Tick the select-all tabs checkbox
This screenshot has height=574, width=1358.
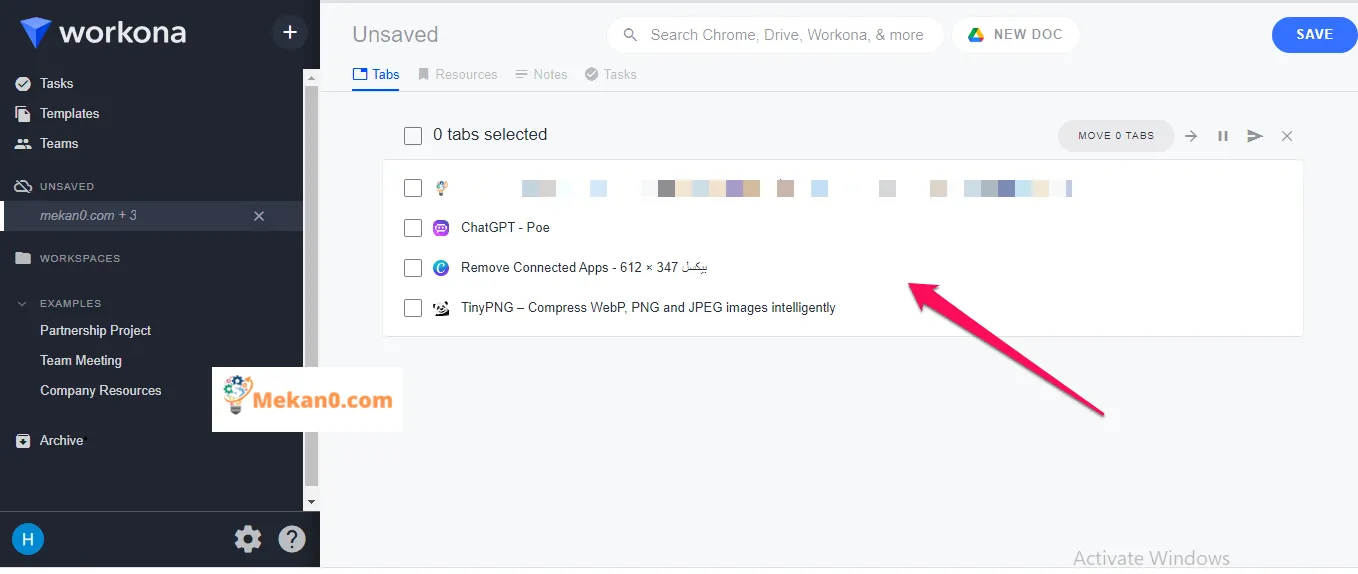413,135
